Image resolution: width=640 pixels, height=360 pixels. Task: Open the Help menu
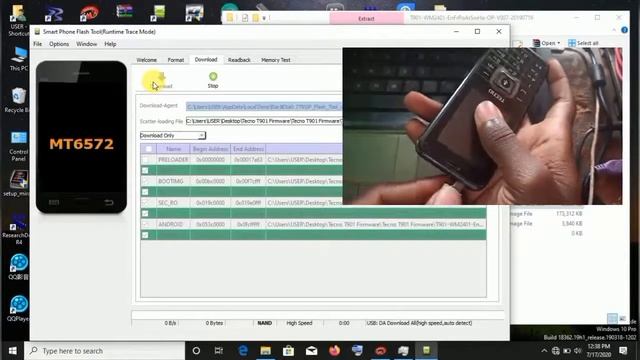(x=110, y=44)
